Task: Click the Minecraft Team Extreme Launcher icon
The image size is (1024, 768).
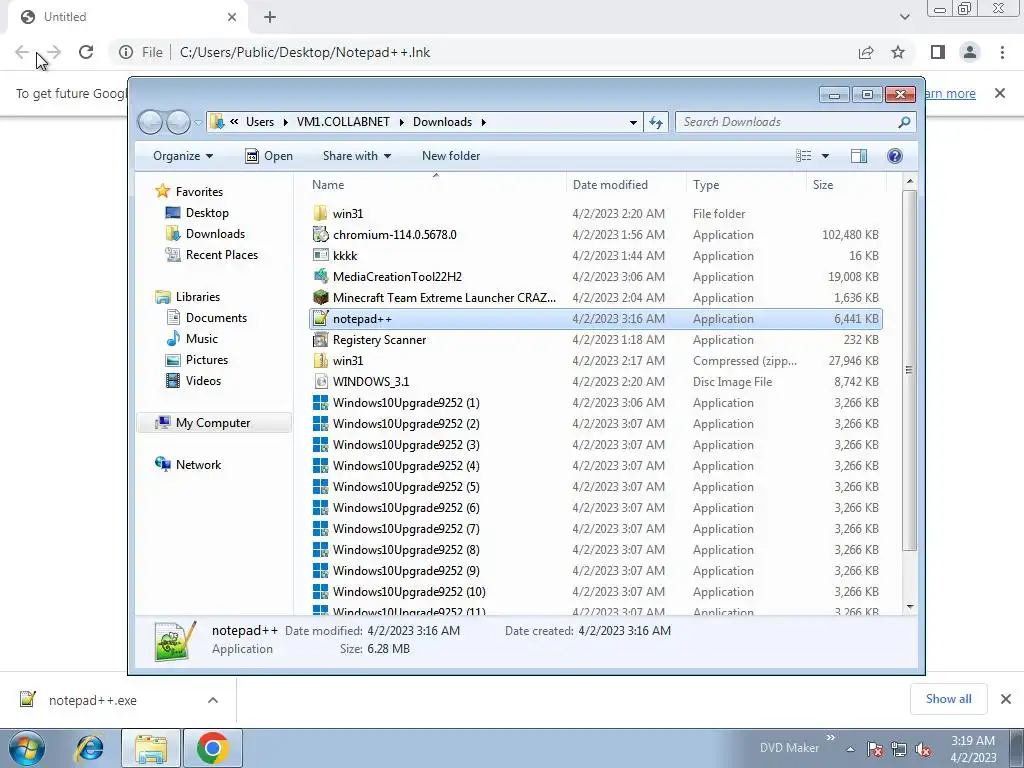Action: click(x=320, y=297)
